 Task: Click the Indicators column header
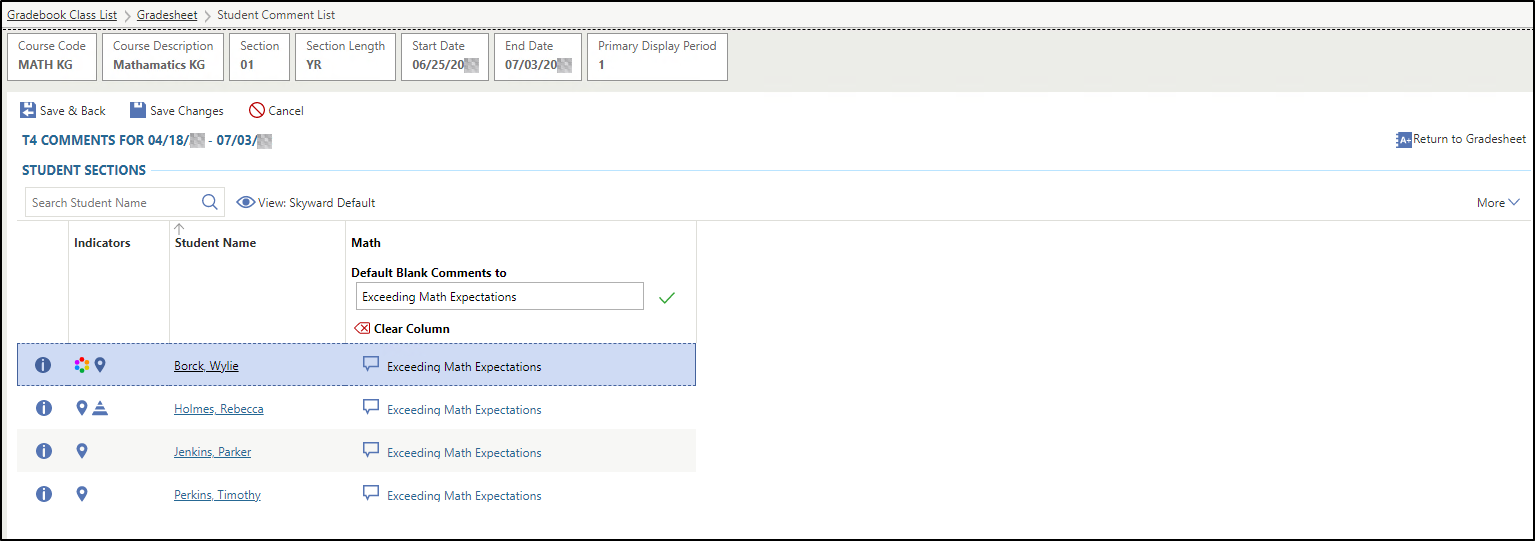tap(102, 243)
